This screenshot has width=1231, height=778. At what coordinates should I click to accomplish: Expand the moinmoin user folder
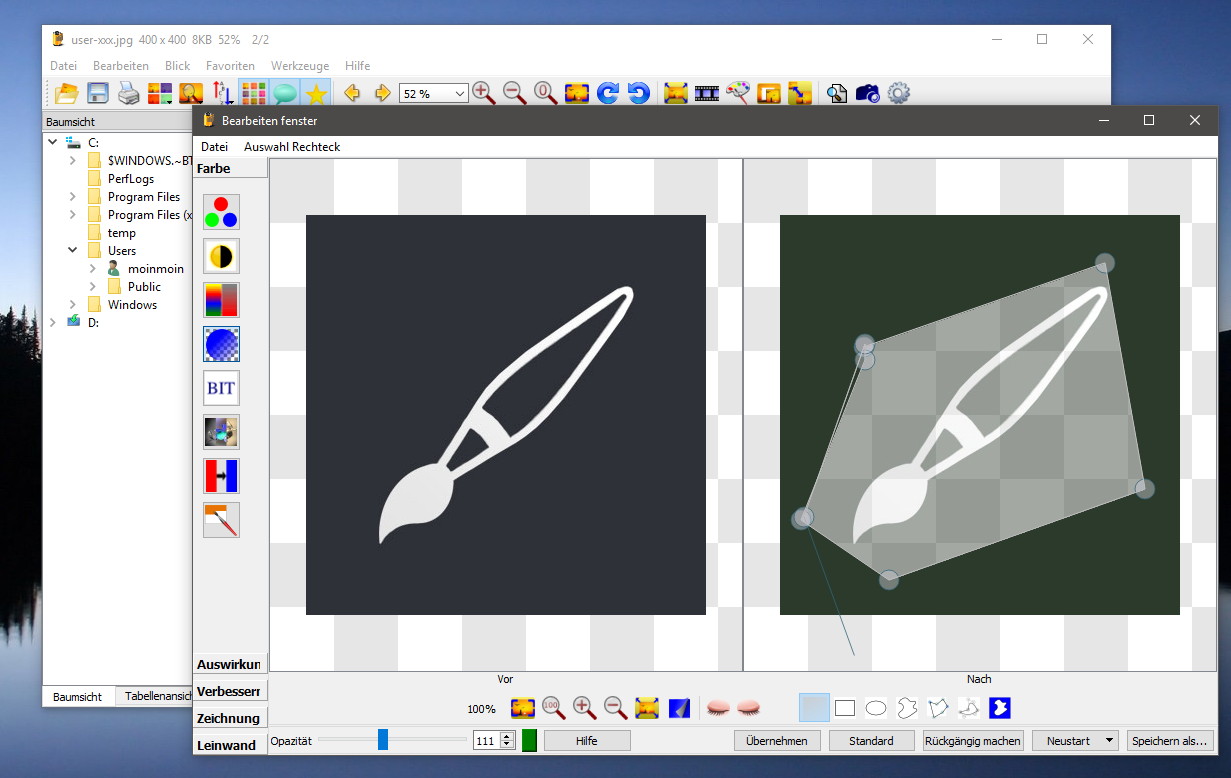coord(93,269)
